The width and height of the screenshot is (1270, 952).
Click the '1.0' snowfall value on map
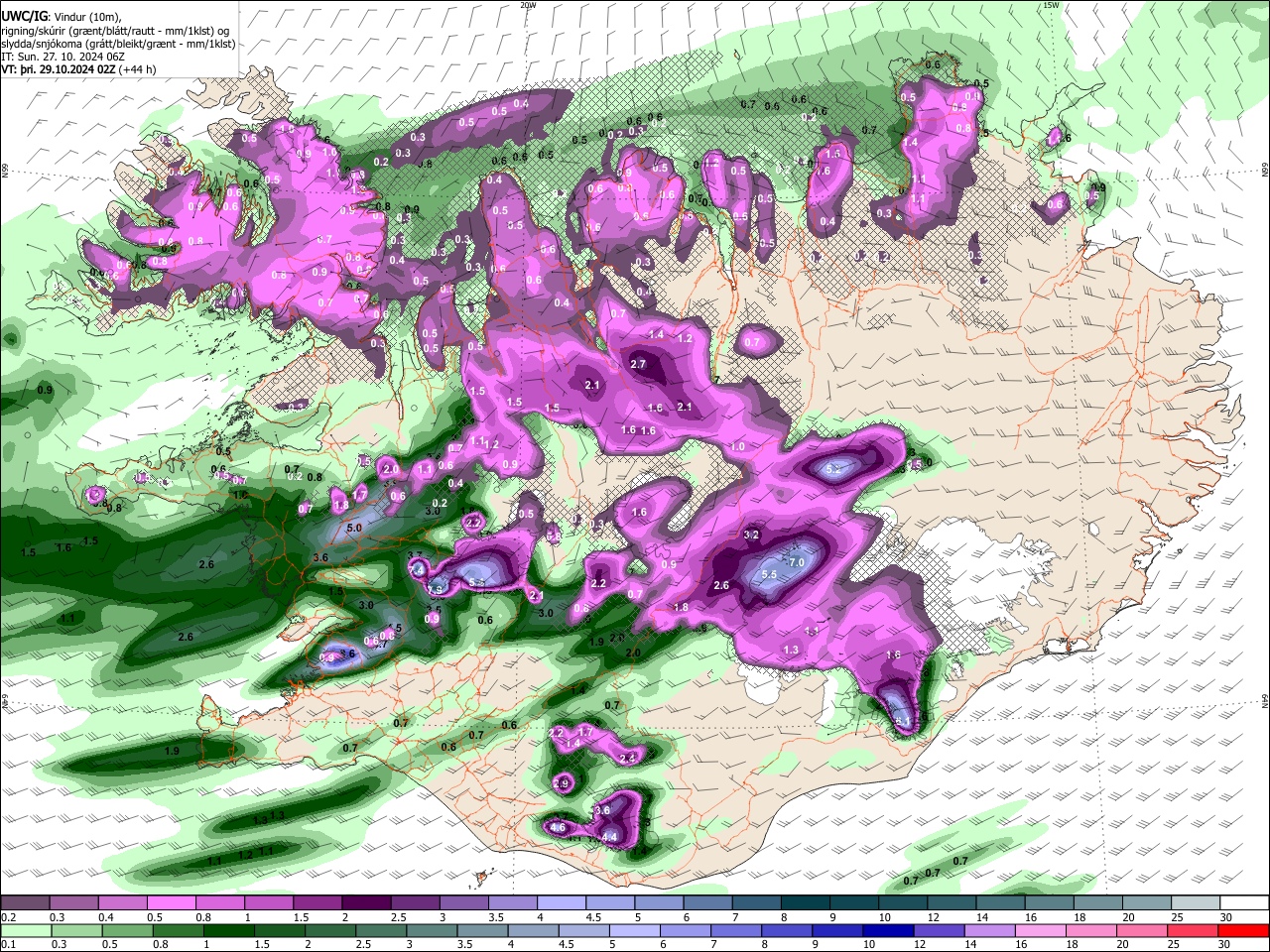tap(737, 447)
